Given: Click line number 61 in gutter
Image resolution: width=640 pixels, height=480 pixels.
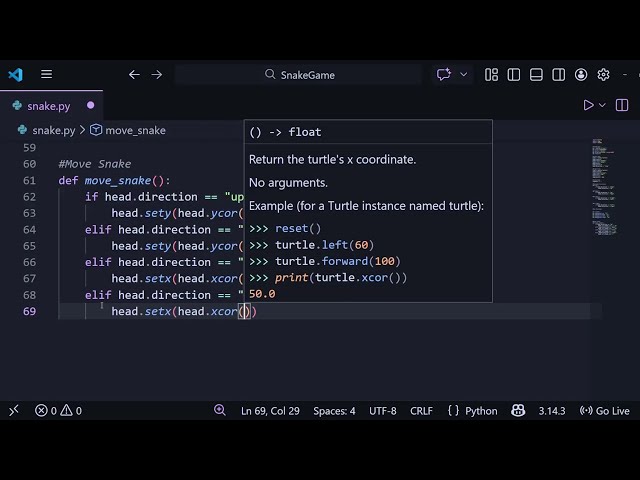Looking at the screenshot, I should pyautogui.click(x=29, y=180).
